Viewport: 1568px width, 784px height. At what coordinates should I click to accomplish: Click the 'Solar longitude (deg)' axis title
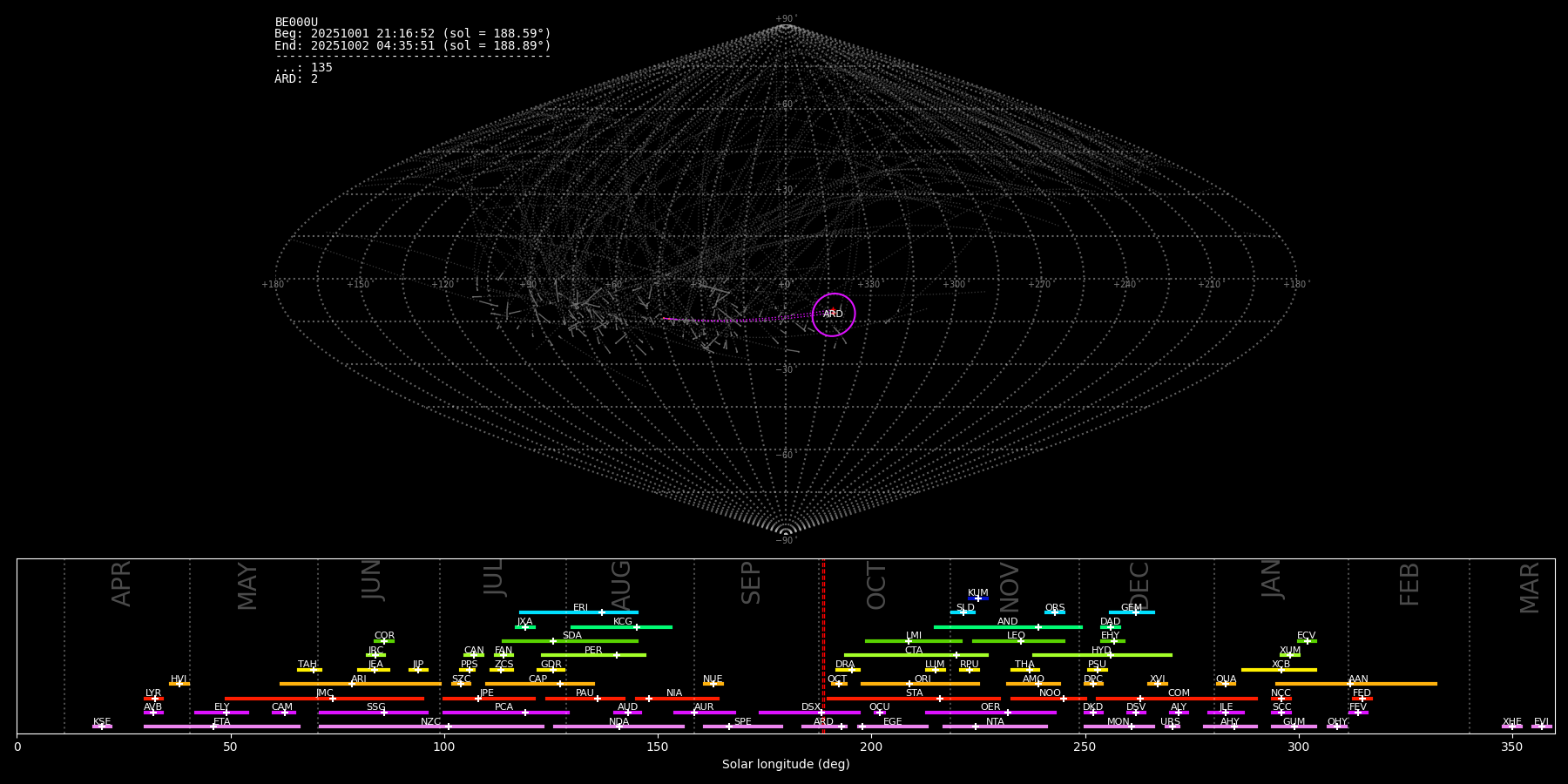[786, 764]
